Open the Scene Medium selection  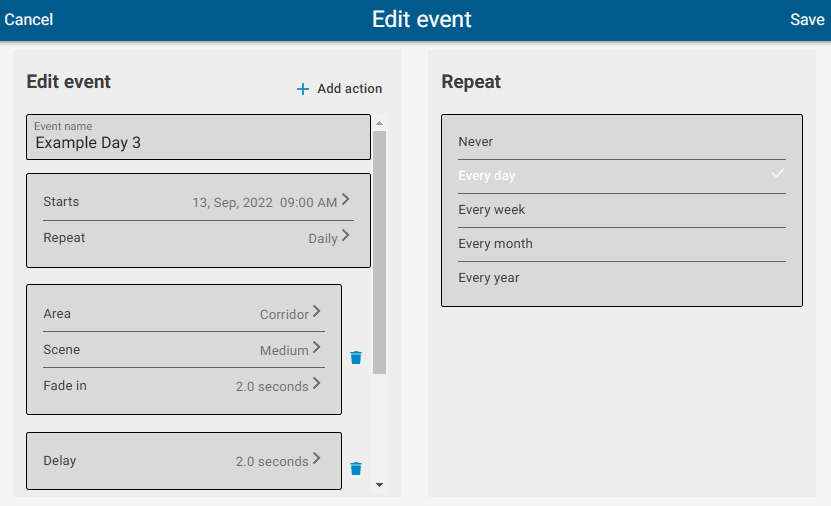pyautogui.click(x=183, y=349)
